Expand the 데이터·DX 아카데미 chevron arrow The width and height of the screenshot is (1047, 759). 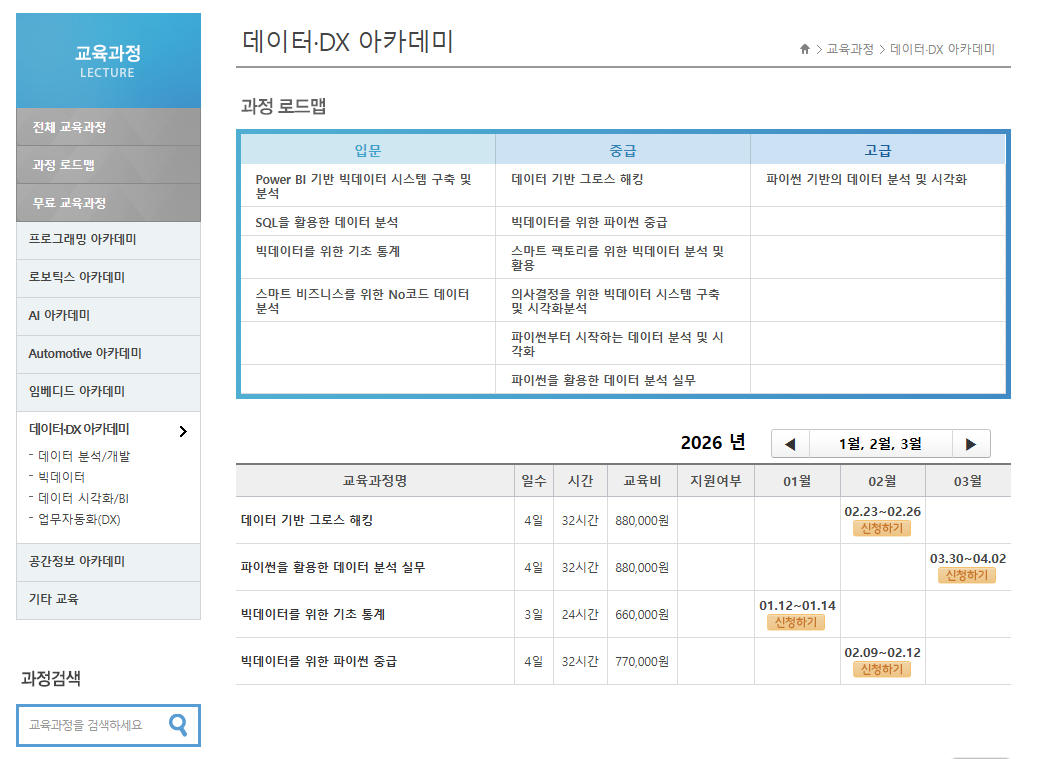[182, 431]
